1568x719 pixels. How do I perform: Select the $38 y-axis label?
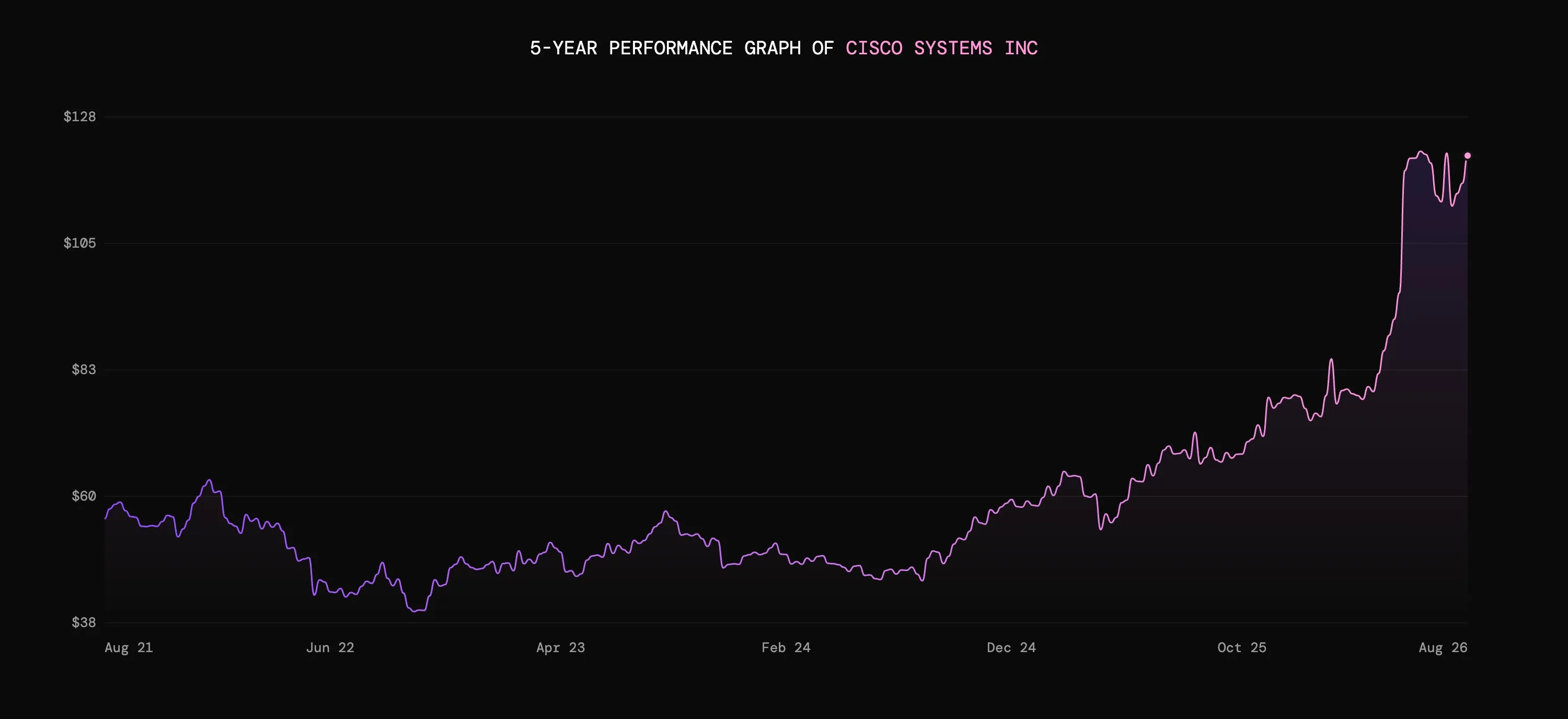[84, 622]
